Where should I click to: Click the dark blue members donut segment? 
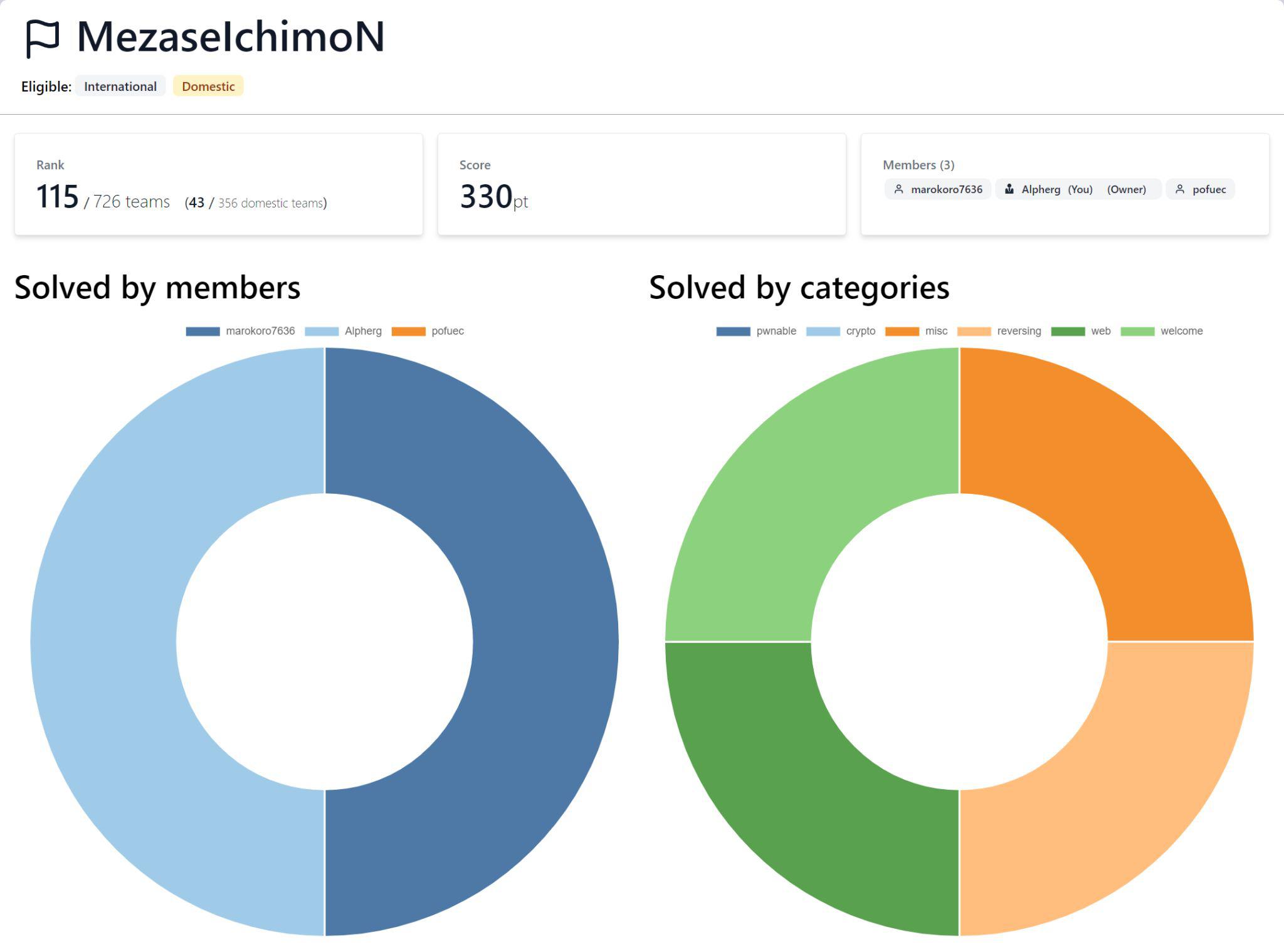point(545,641)
